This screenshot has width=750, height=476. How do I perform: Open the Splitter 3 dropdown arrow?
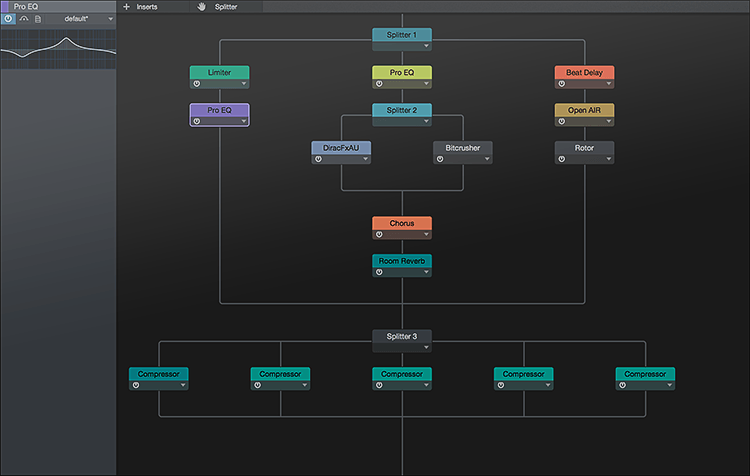(x=426, y=347)
